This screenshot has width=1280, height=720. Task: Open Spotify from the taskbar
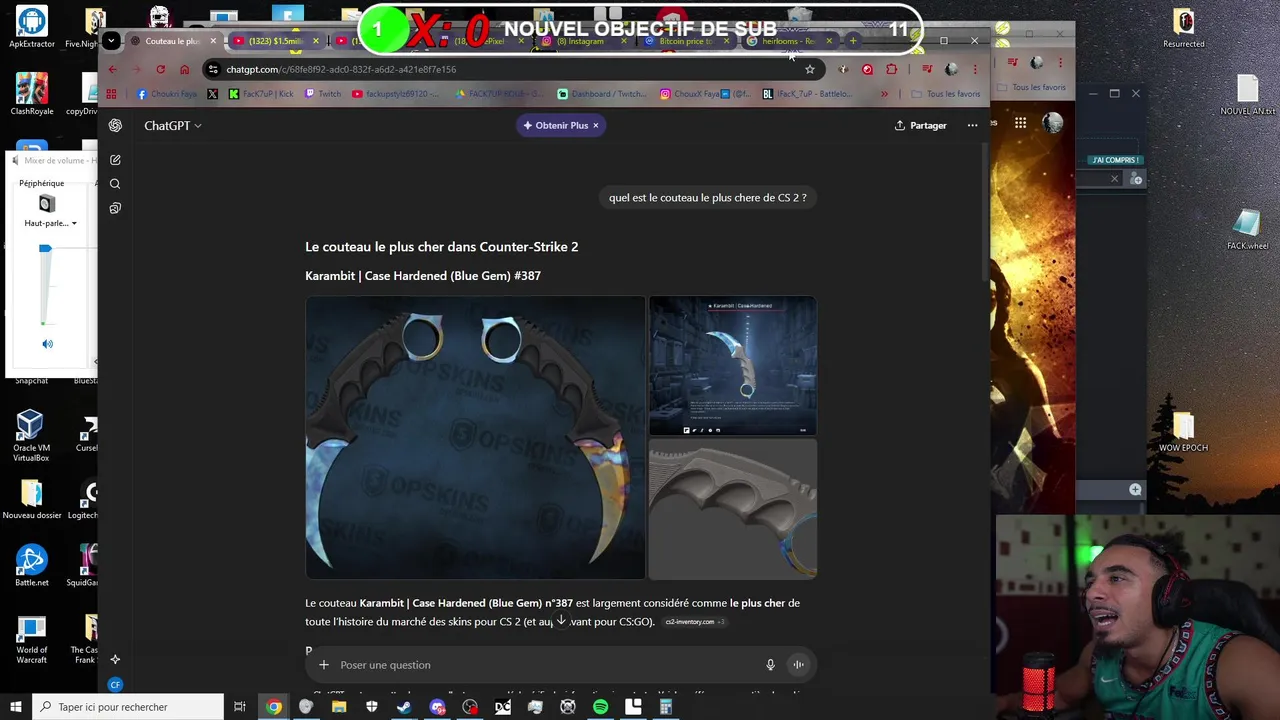click(600, 707)
